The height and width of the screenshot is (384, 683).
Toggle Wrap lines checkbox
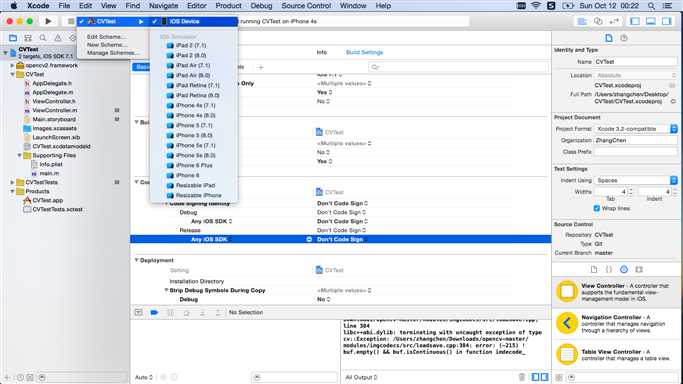tap(597, 208)
